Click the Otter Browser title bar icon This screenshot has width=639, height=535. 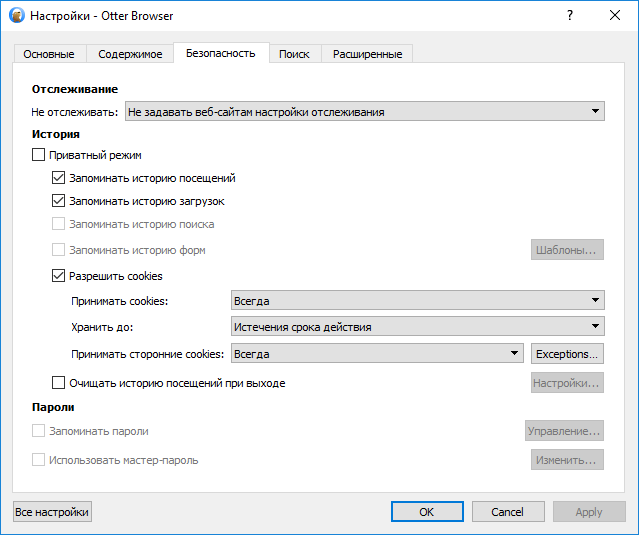click(17, 17)
